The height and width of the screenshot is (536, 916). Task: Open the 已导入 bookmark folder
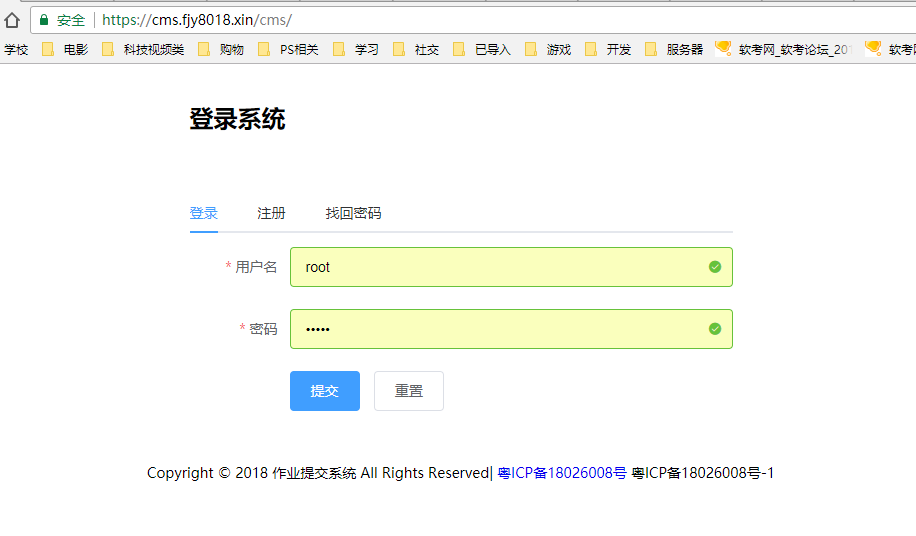(483, 49)
